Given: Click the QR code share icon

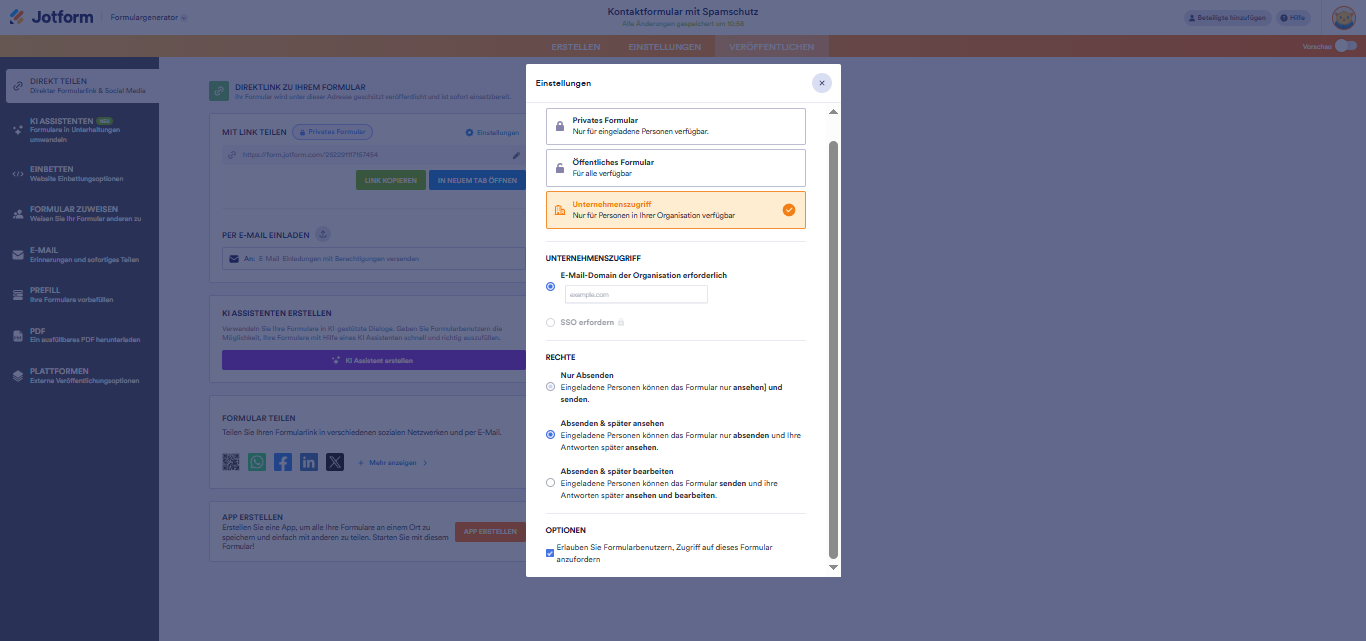Looking at the screenshot, I should pyautogui.click(x=231, y=462).
